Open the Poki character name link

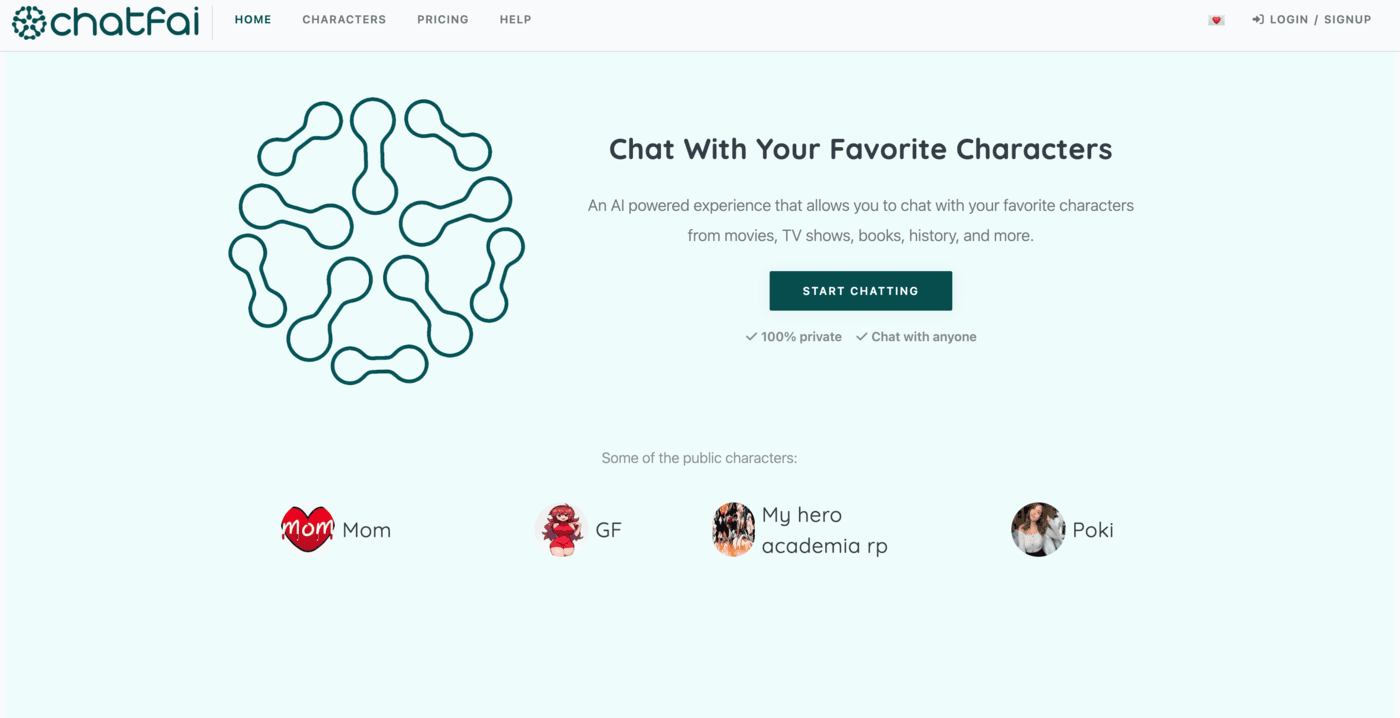pos(1093,530)
